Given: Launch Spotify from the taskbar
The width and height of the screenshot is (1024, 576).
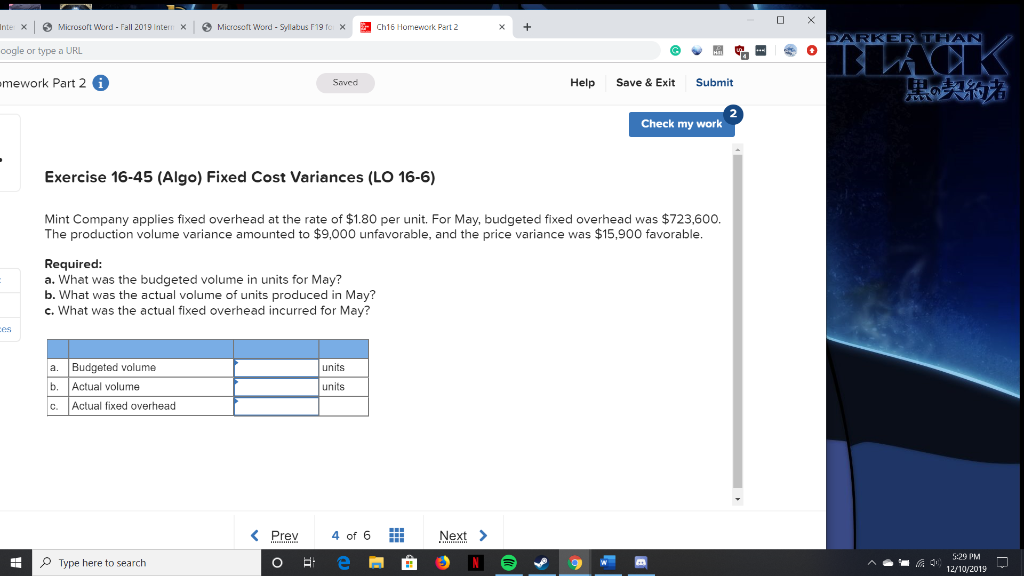Looking at the screenshot, I should coord(508,562).
